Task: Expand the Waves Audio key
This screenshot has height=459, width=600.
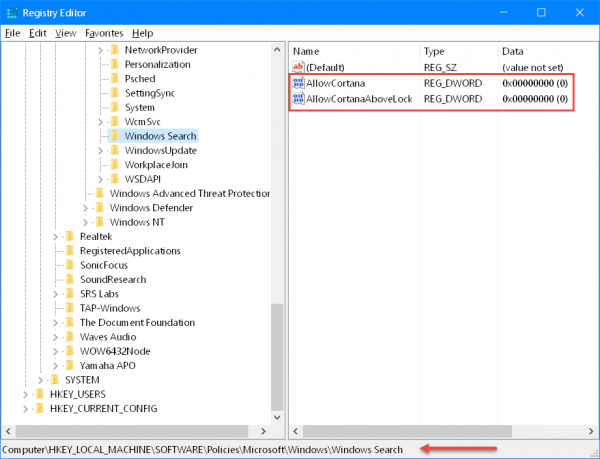Action: (55, 337)
